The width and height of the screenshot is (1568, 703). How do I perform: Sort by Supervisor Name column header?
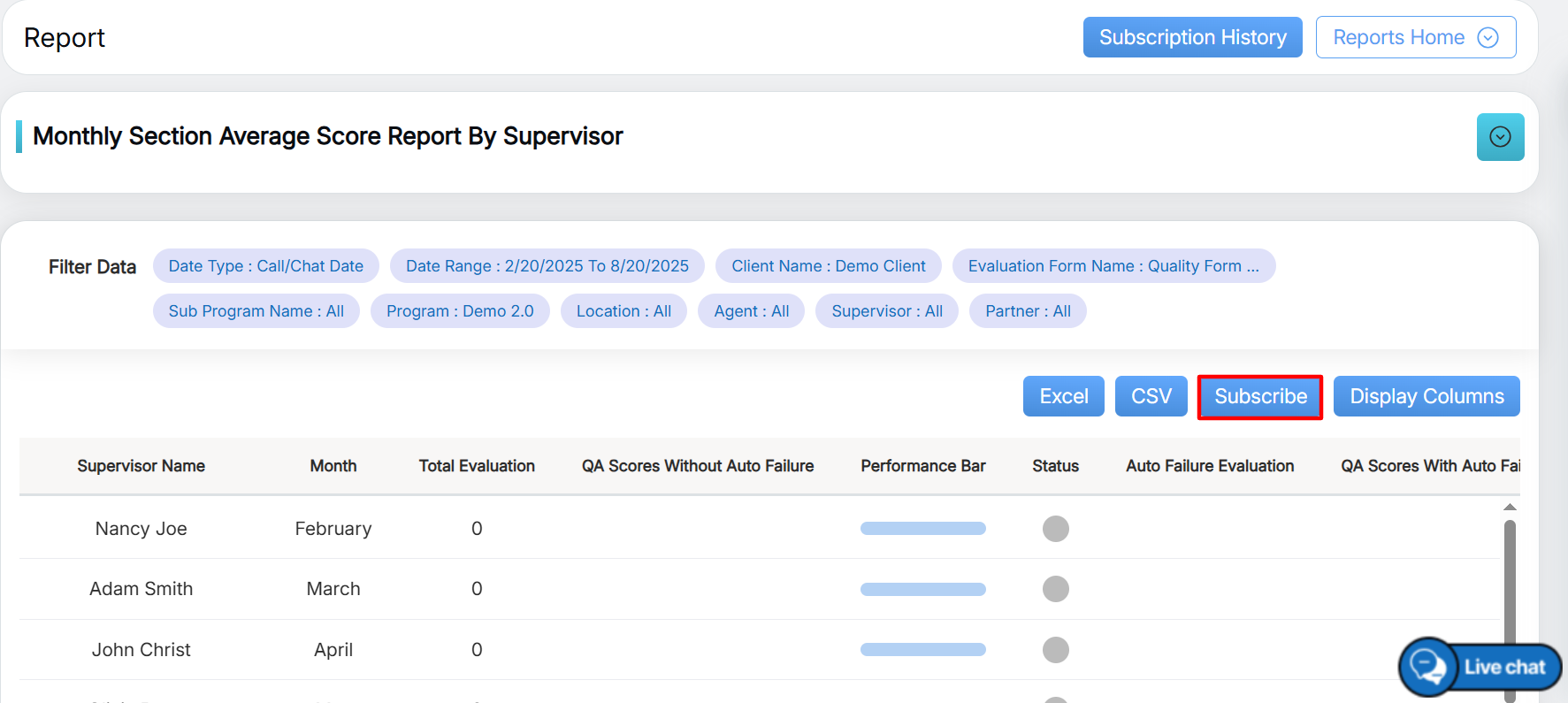pyautogui.click(x=141, y=466)
